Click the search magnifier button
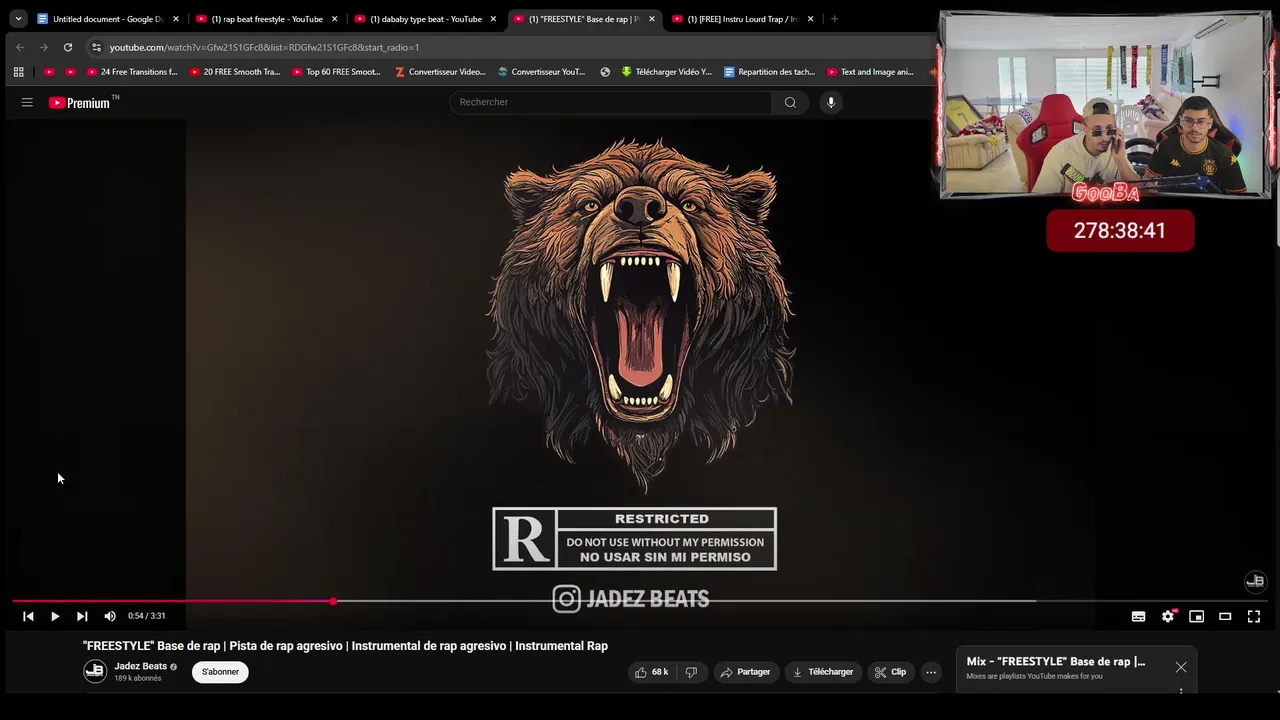The image size is (1280, 720). click(790, 102)
